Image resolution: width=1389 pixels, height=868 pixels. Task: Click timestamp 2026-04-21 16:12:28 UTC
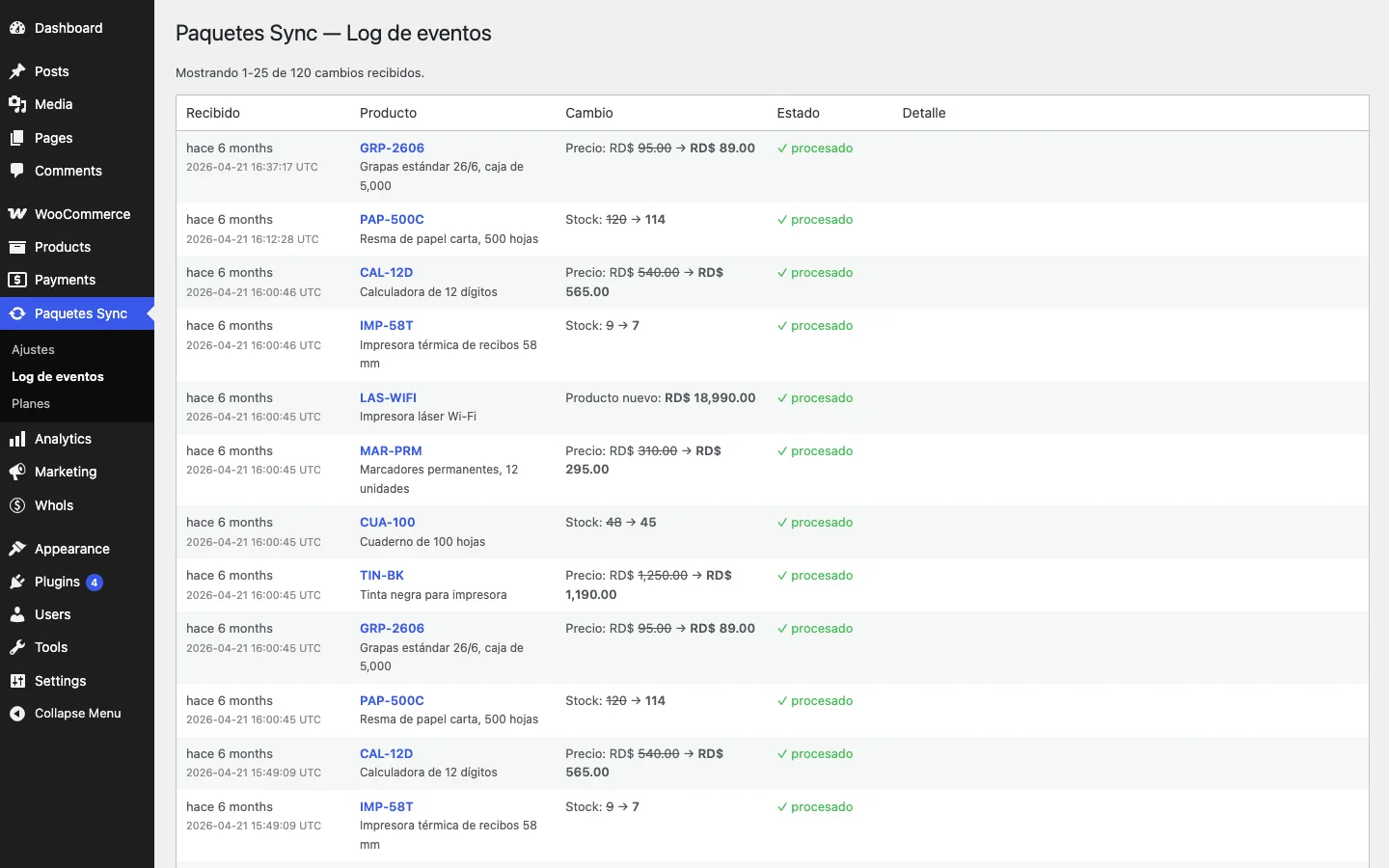pyautogui.click(x=252, y=239)
